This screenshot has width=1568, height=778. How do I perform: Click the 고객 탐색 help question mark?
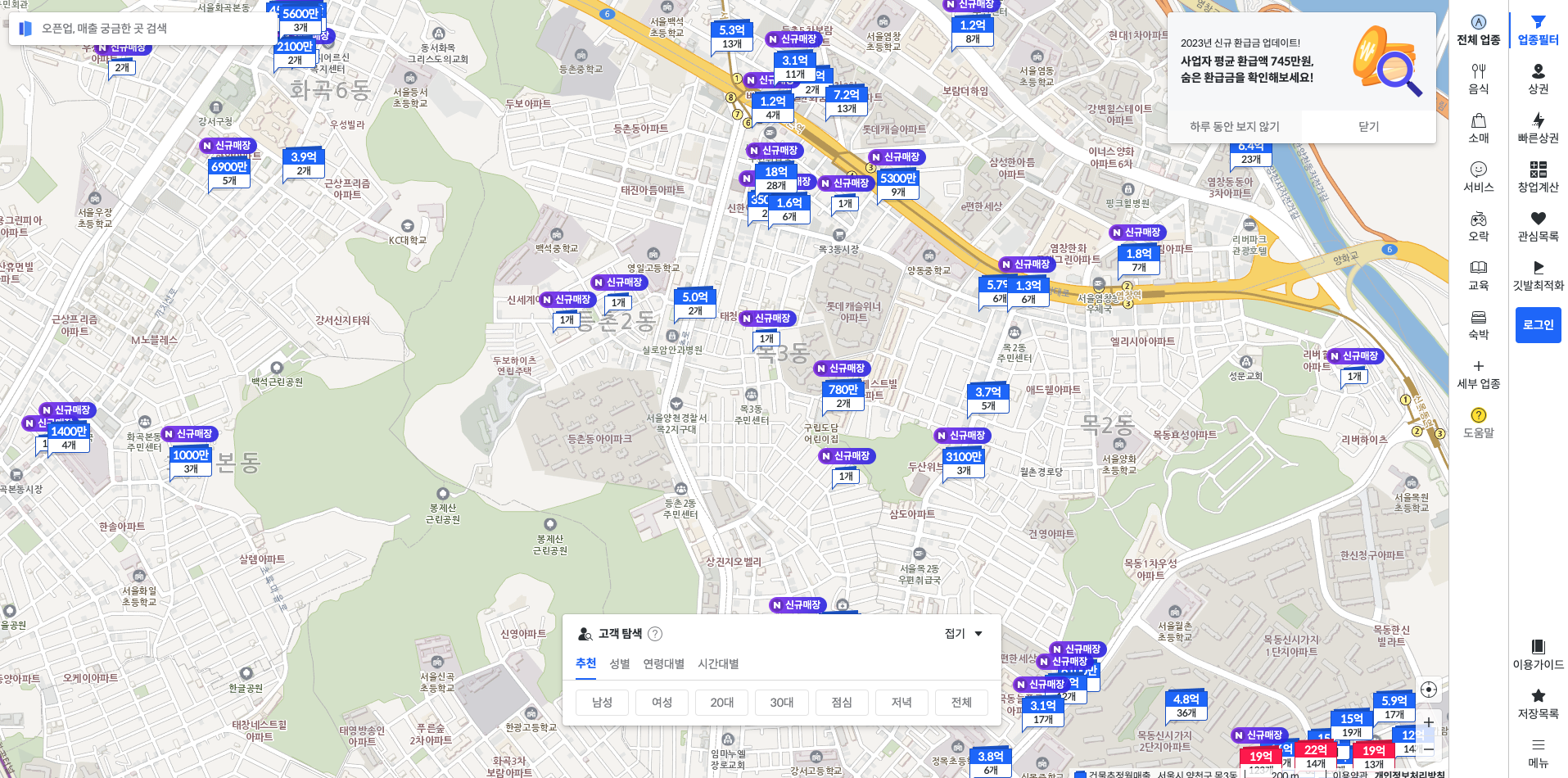coord(655,634)
